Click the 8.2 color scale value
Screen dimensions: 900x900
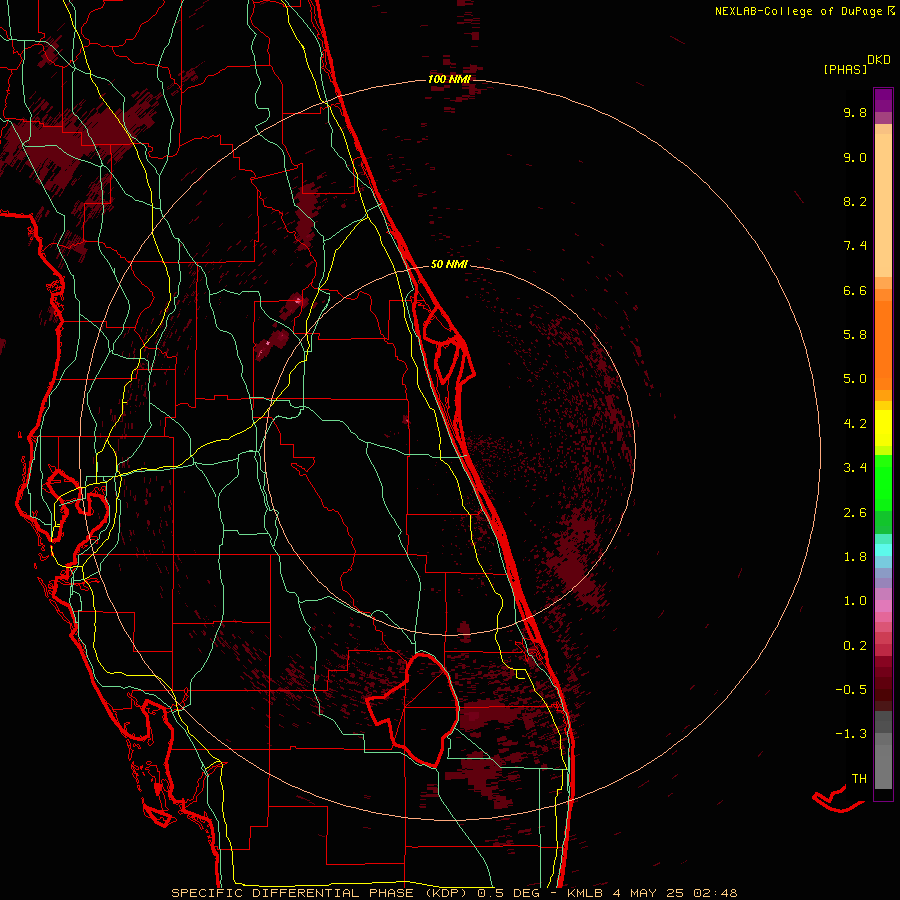point(855,201)
